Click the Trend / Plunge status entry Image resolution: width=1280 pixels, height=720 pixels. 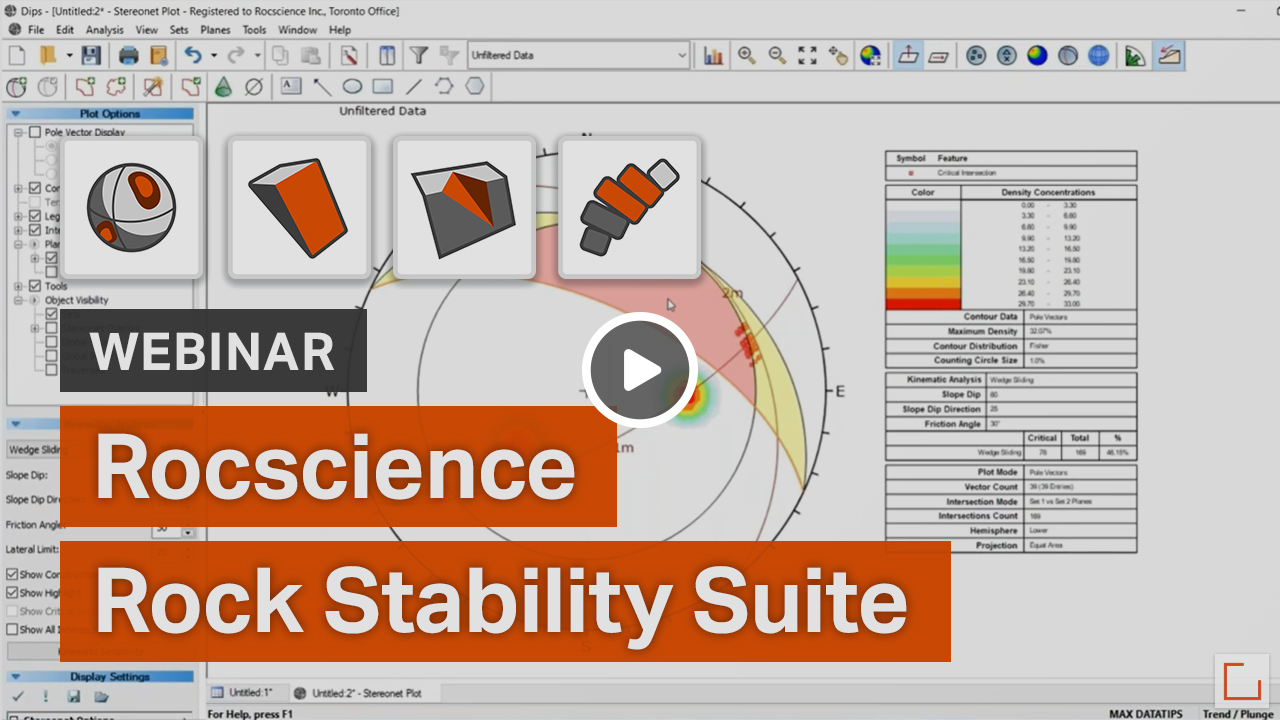click(x=1238, y=713)
